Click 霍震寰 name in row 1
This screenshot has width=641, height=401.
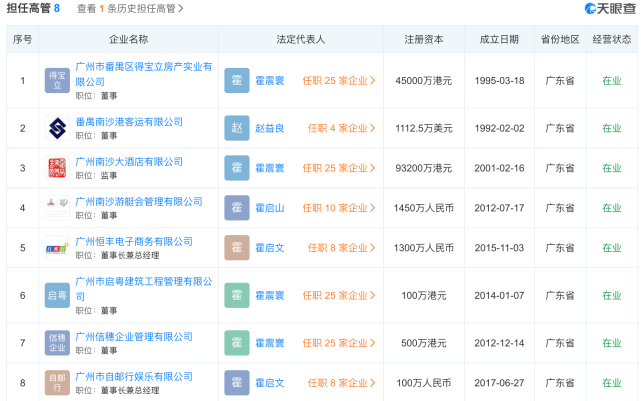(x=270, y=81)
